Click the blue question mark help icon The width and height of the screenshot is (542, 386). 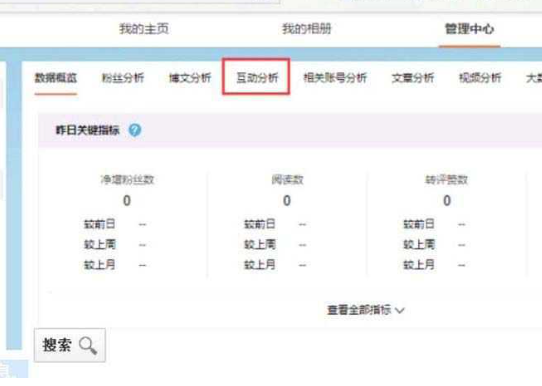click(135, 130)
